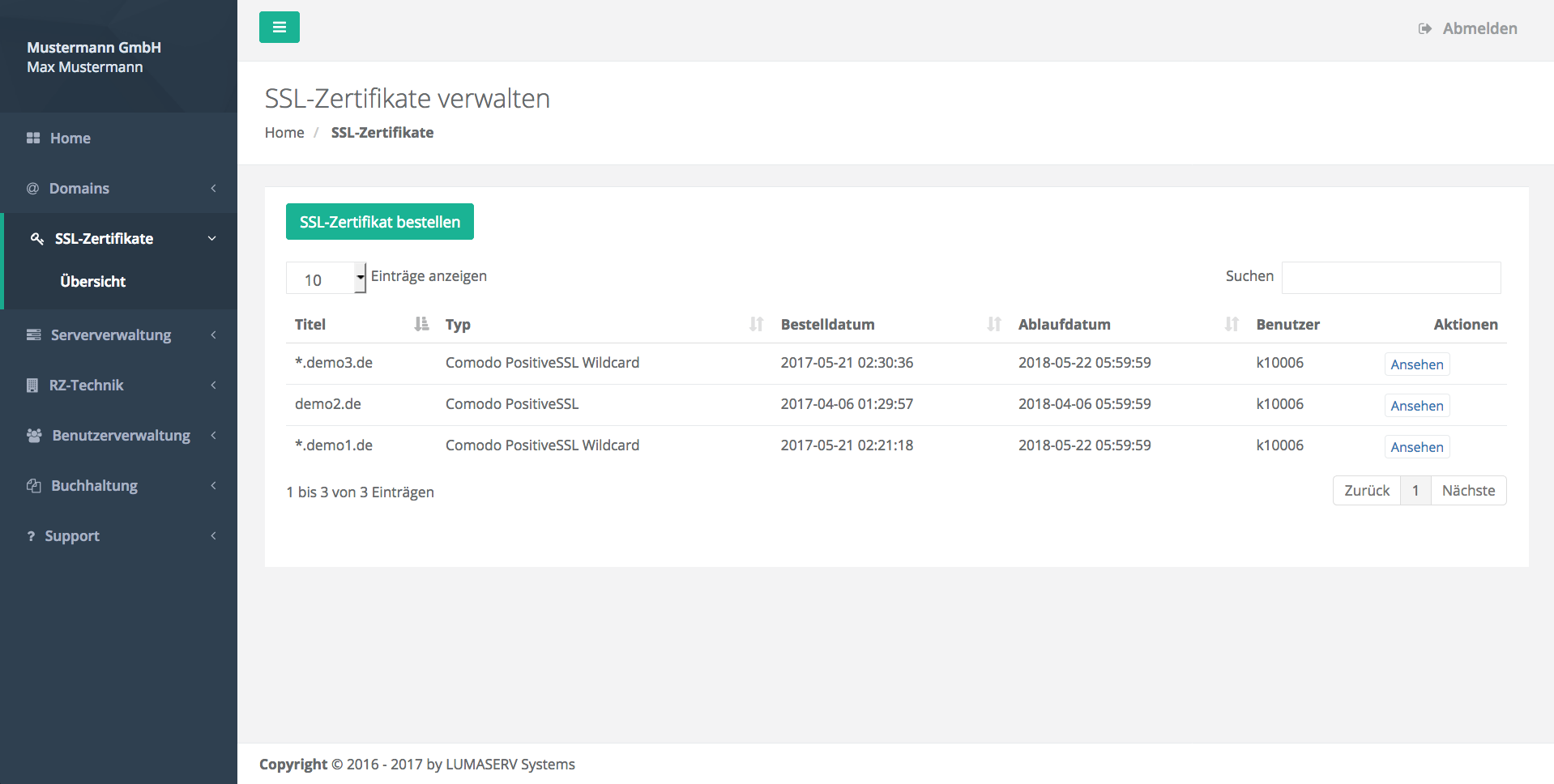Image resolution: width=1554 pixels, height=784 pixels.
Task: Select Übersicht submenu item
Action: coord(93,282)
